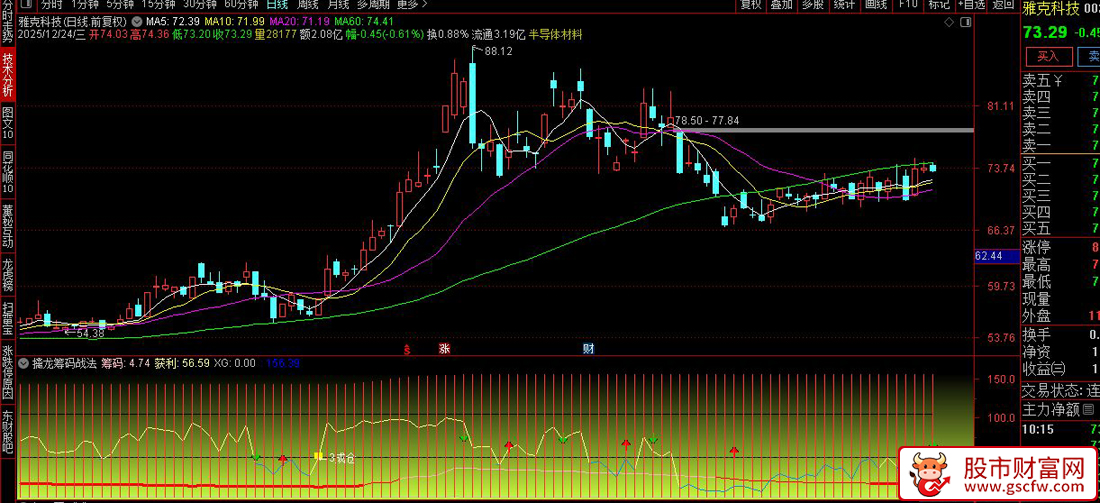
Task: Click the 标记 mark toolbar button
Action: (x=939, y=4)
